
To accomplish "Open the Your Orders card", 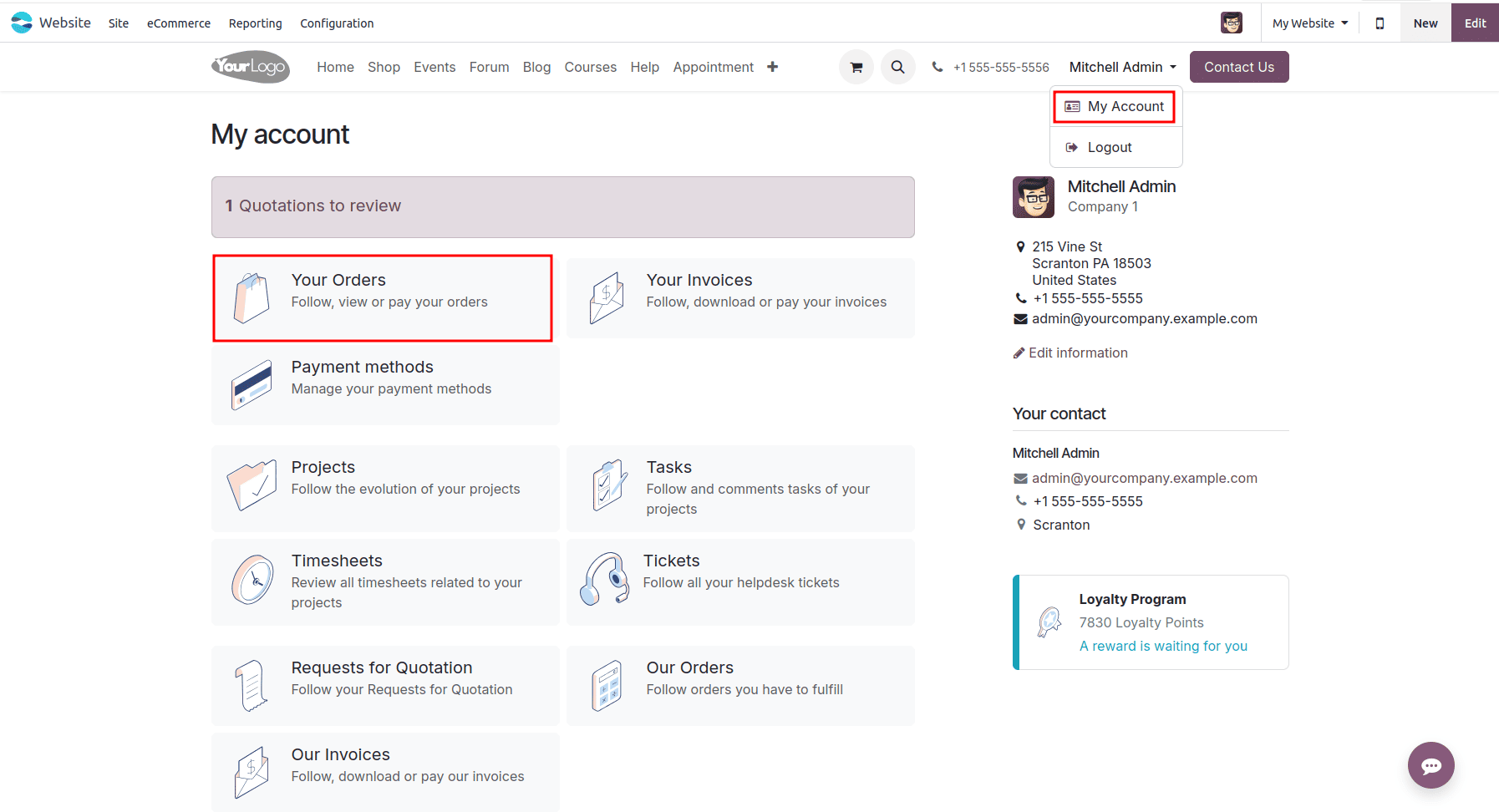I will [x=382, y=297].
